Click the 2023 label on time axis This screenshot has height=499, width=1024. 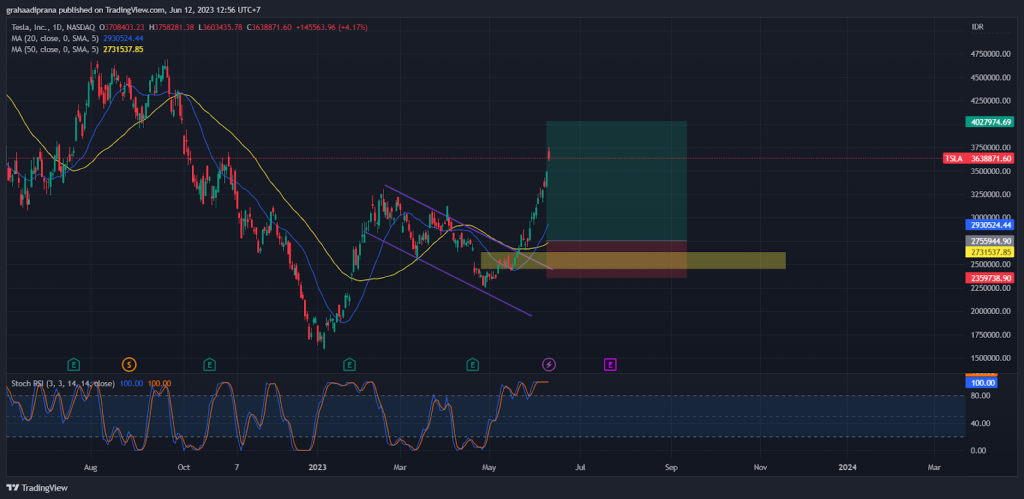click(317, 468)
